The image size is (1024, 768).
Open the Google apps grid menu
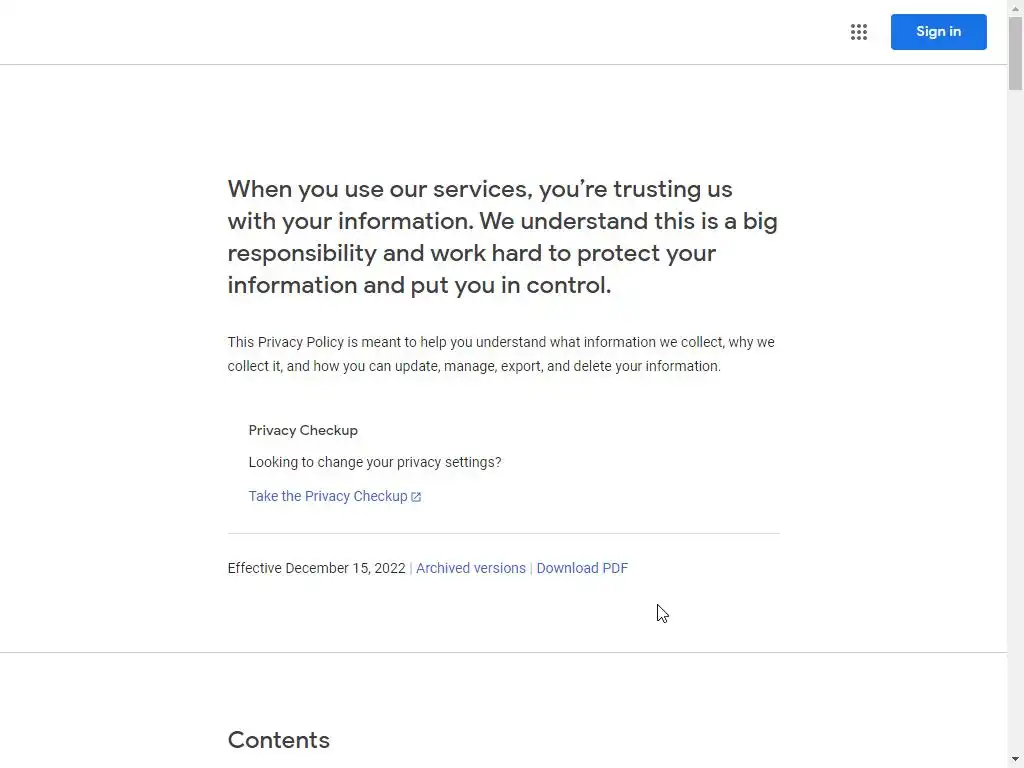pos(858,32)
